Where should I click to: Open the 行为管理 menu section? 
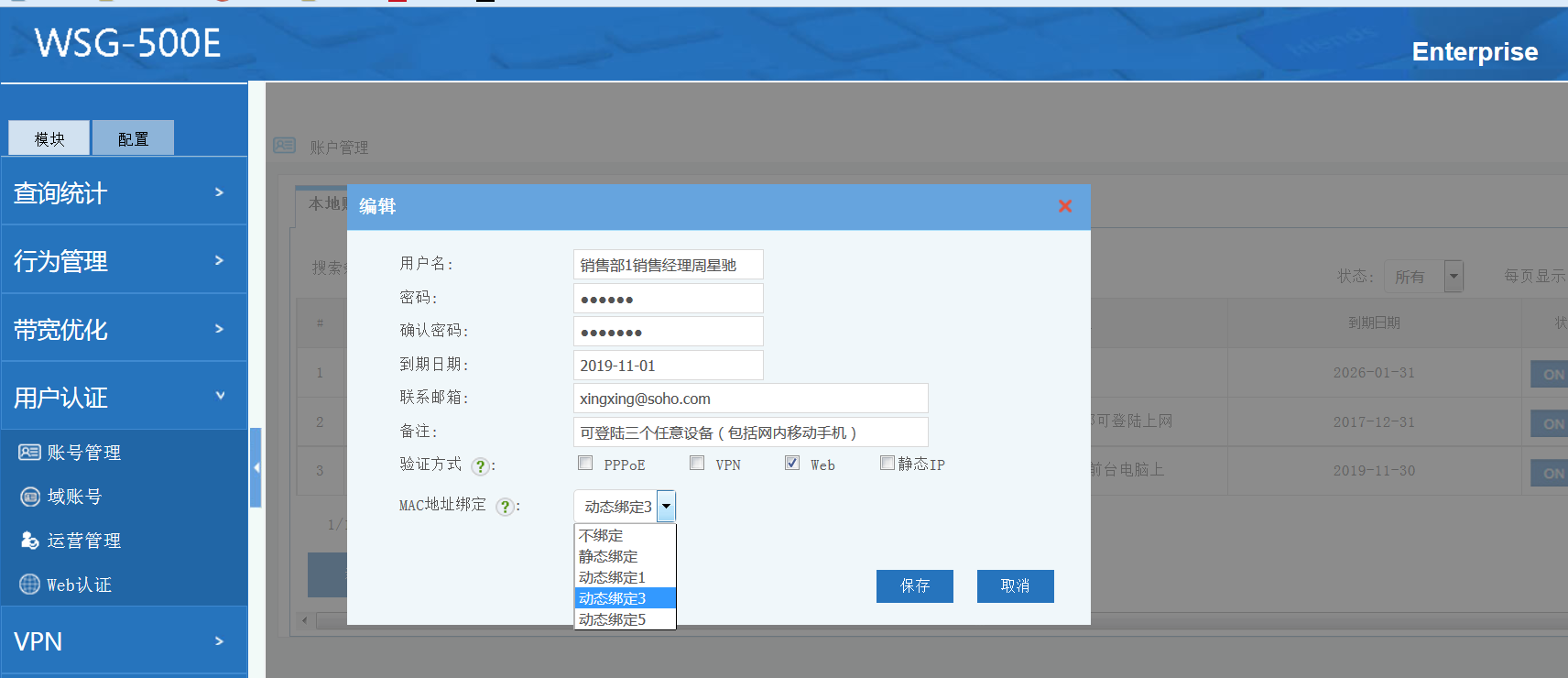[x=124, y=261]
